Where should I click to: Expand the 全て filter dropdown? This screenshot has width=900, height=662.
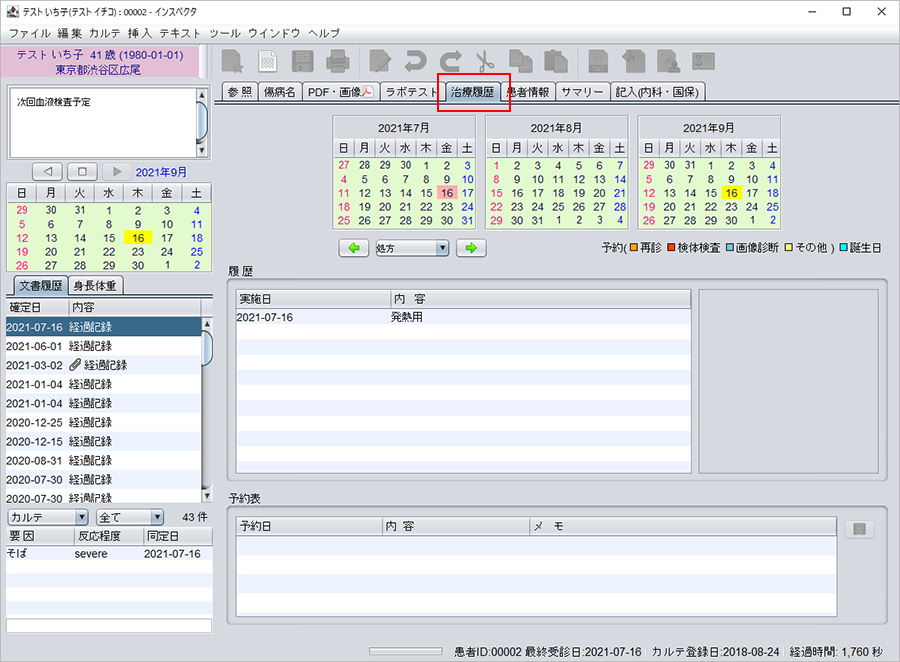(130, 517)
